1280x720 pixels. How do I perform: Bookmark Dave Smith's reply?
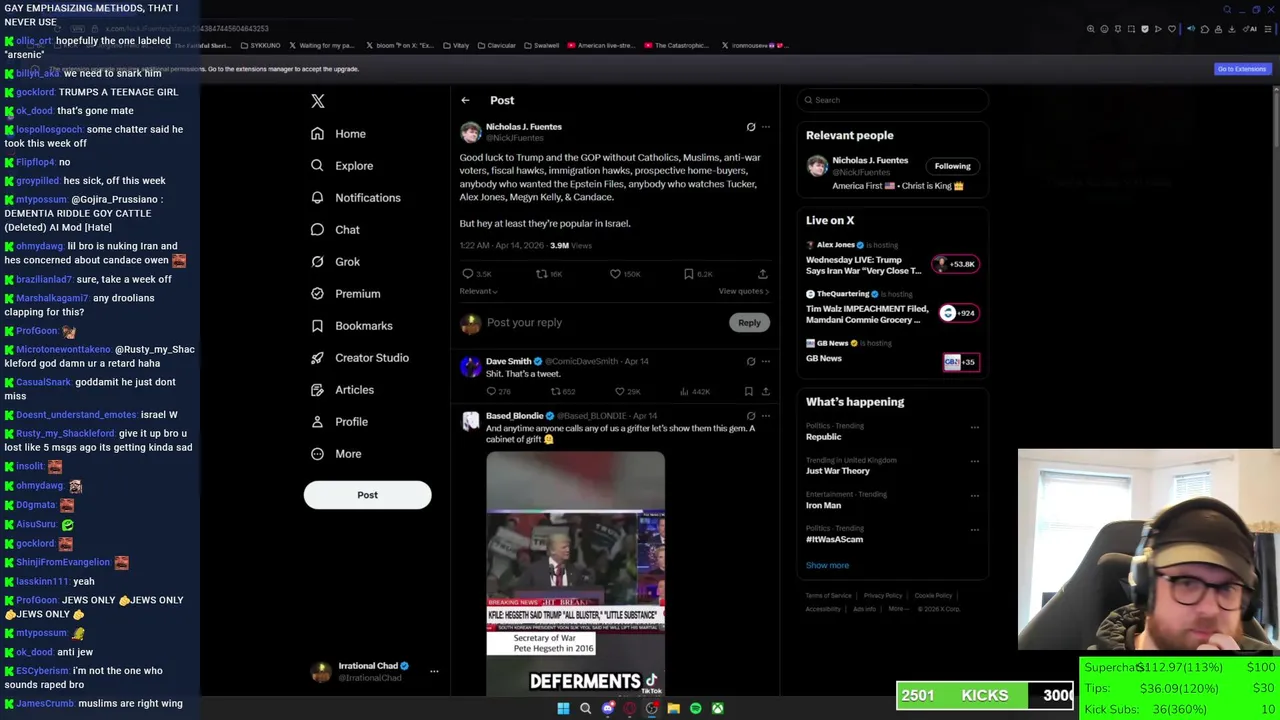(x=748, y=392)
